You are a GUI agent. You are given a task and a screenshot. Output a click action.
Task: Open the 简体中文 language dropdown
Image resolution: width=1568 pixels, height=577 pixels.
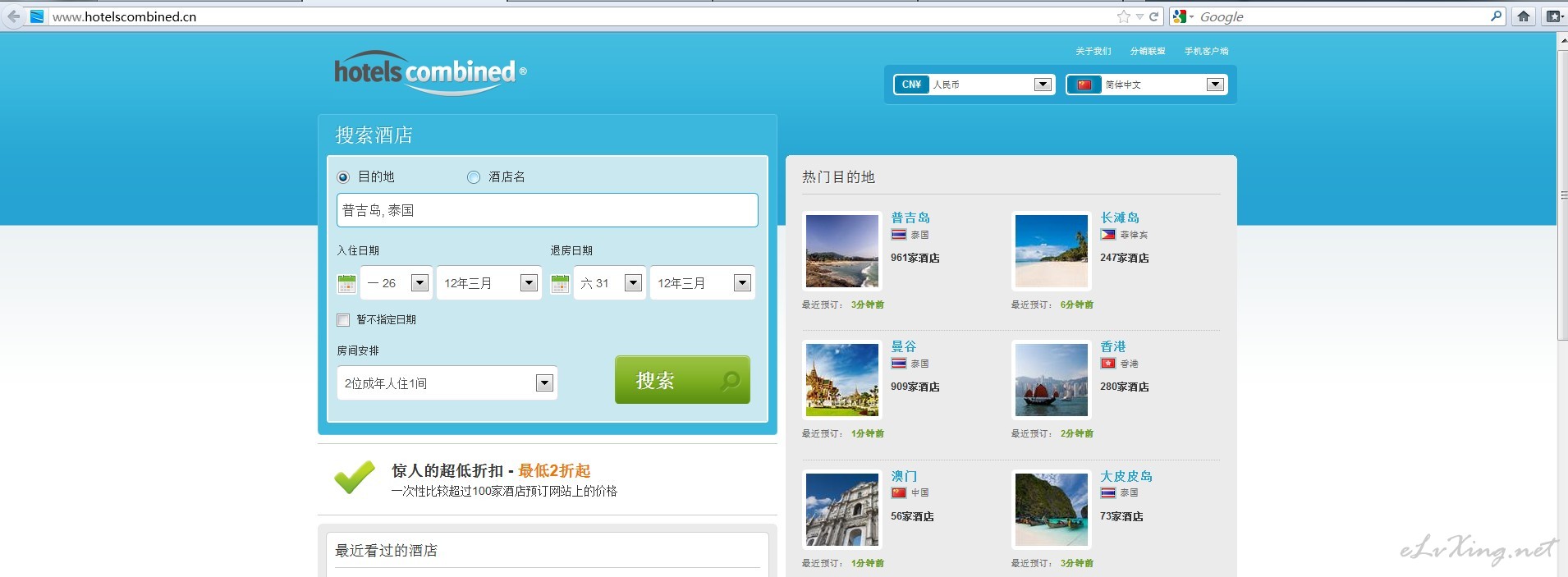point(1146,85)
